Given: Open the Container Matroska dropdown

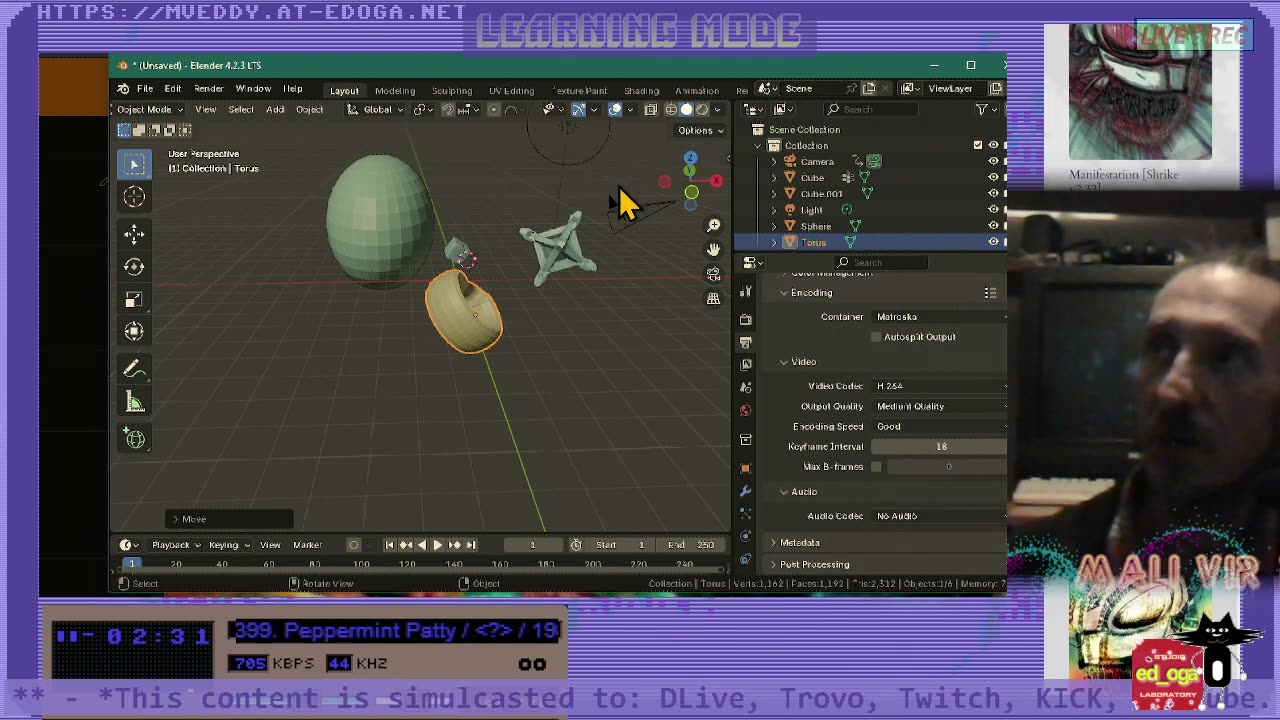Looking at the screenshot, I should click(x=940, y=317).
